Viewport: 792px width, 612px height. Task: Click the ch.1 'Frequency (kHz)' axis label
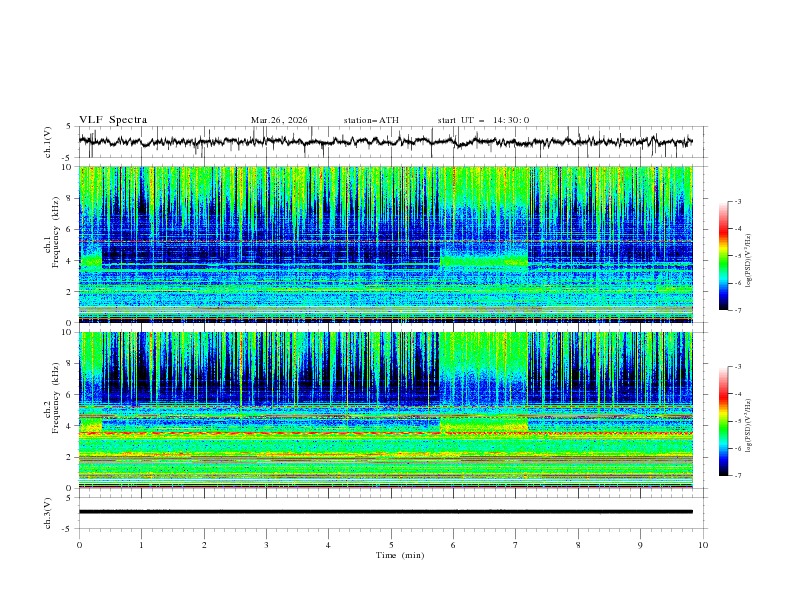[x=56, y=233]
